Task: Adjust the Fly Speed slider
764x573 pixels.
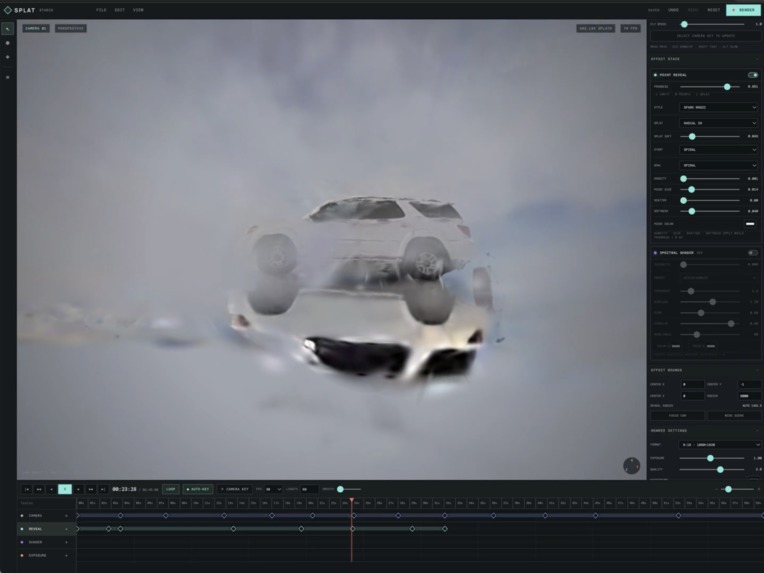Action: (684, 24)
